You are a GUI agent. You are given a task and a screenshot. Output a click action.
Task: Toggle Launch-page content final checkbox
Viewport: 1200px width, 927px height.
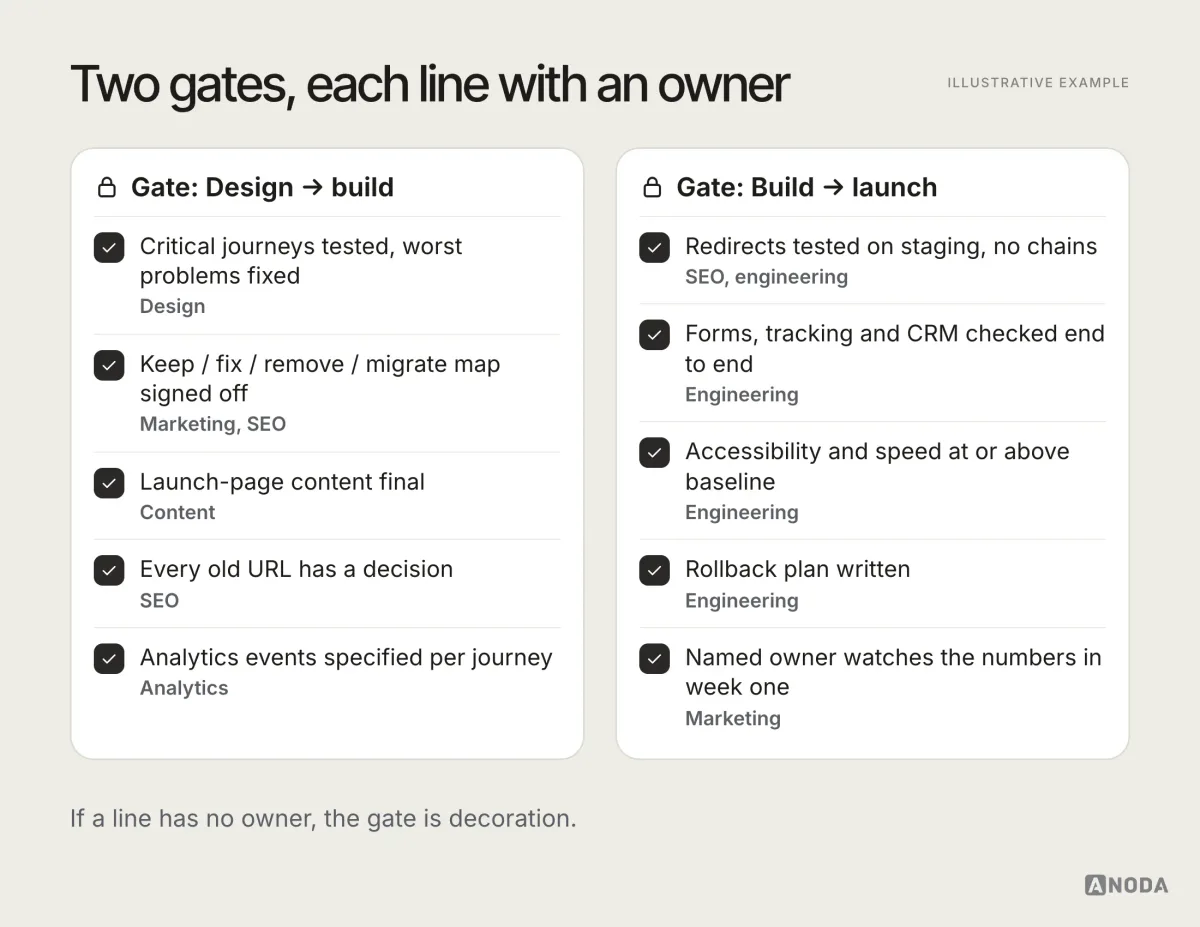(109, 483)
